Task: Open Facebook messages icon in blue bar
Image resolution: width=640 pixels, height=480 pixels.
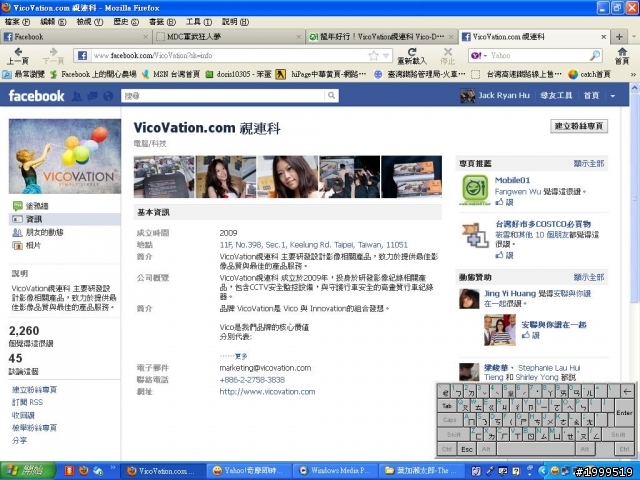Action: click(93, 96)
